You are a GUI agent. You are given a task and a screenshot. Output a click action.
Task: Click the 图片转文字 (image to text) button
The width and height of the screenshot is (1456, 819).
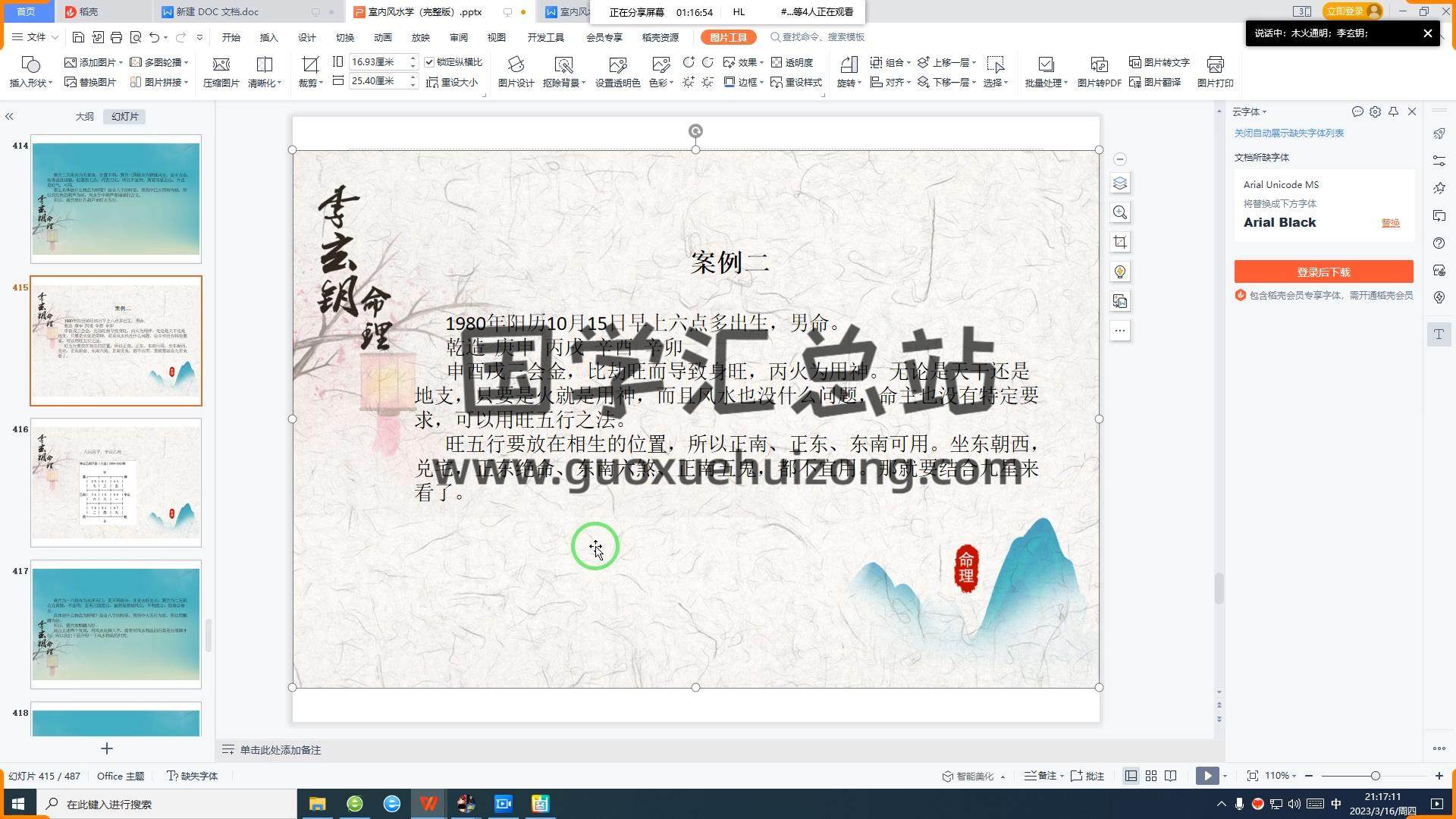[x=1159, y=62]
